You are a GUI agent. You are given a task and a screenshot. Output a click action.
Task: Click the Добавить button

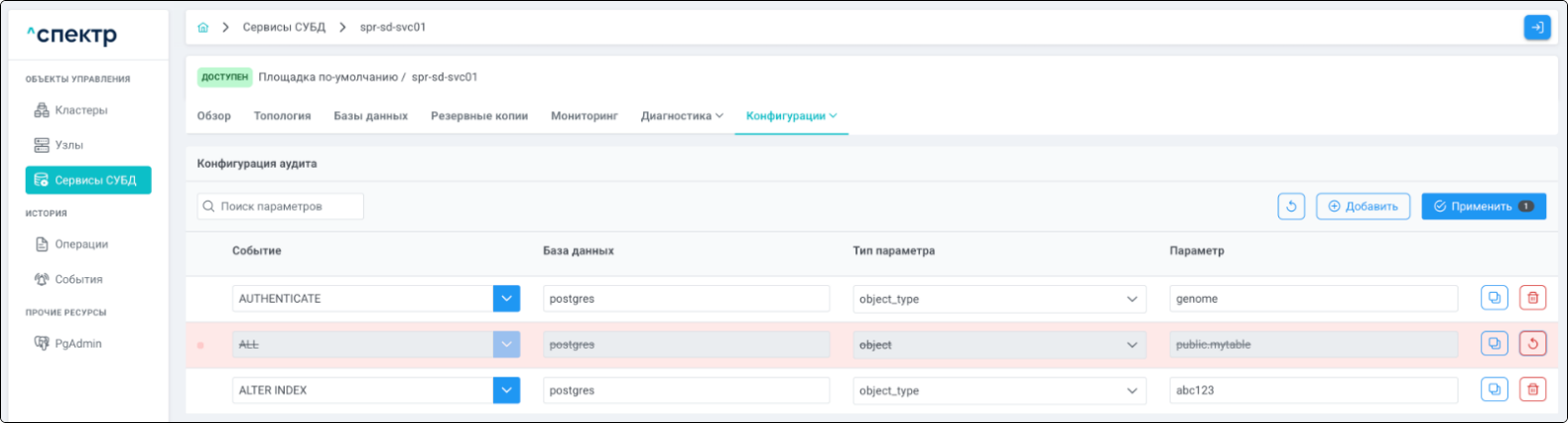pos(1363,207)
